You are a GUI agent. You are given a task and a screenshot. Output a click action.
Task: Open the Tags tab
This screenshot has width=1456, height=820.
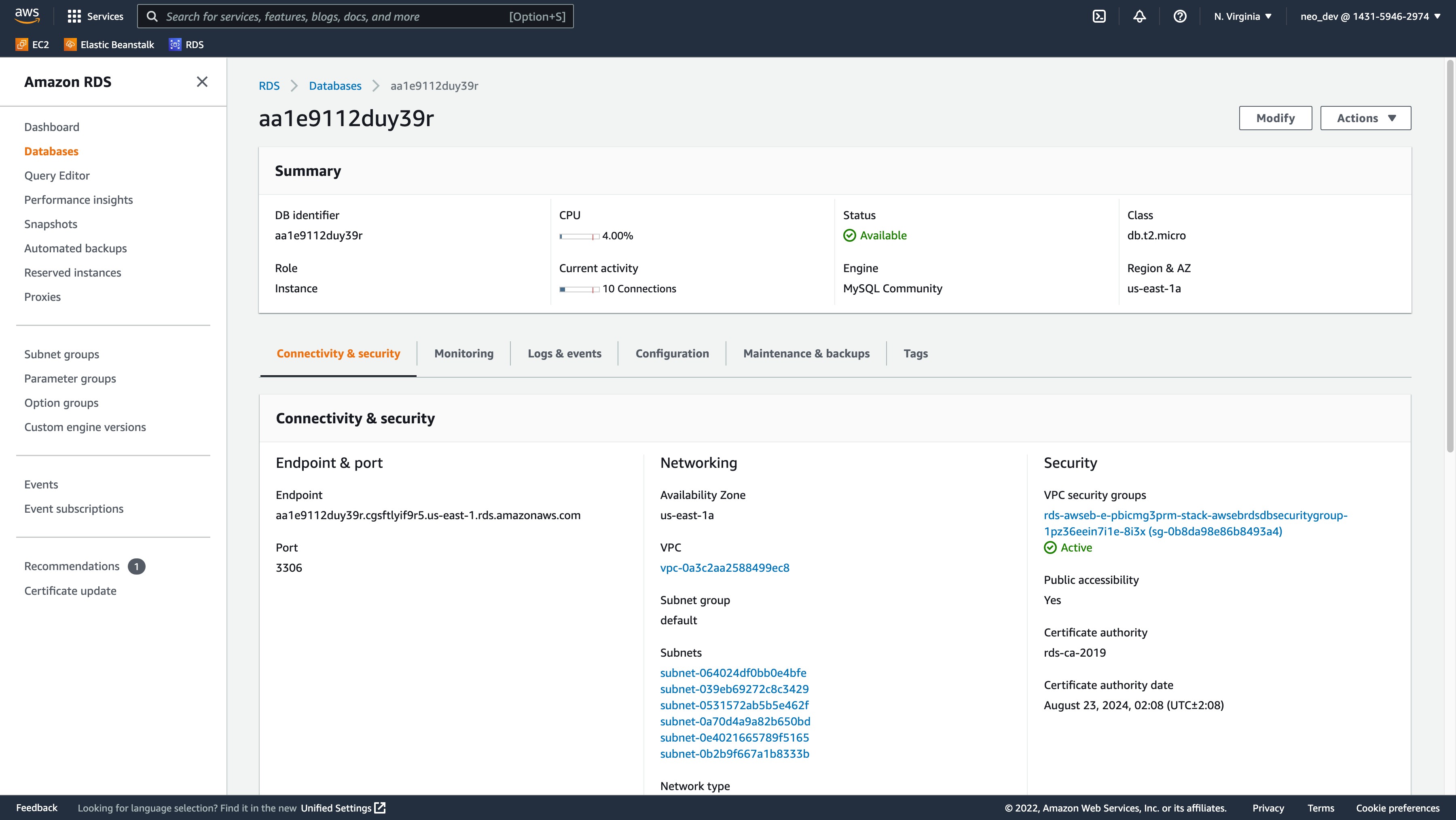pyautogui.click(x=916, y=354)
